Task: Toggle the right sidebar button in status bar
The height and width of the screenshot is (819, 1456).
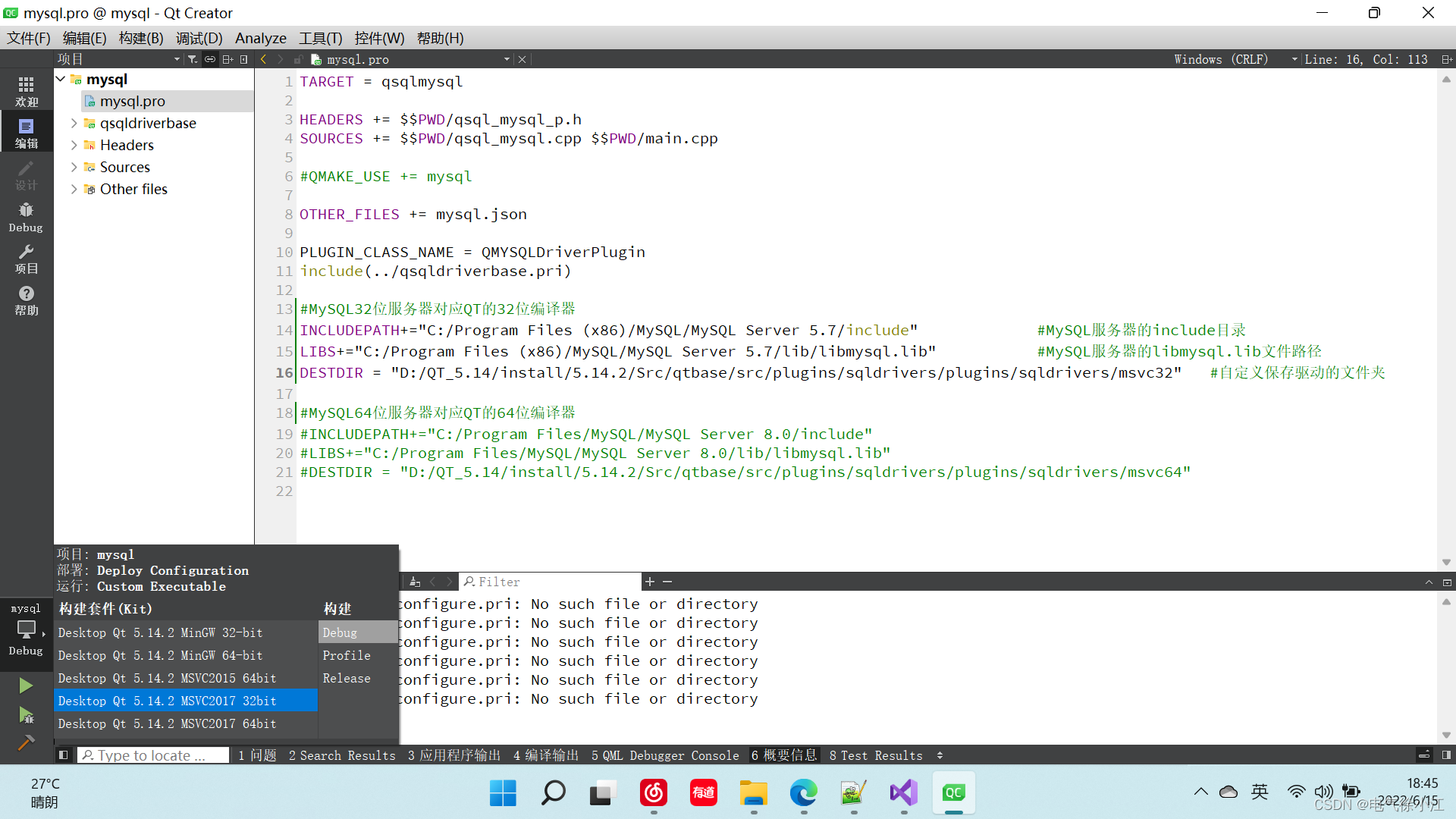Action: pos(1446,755)
